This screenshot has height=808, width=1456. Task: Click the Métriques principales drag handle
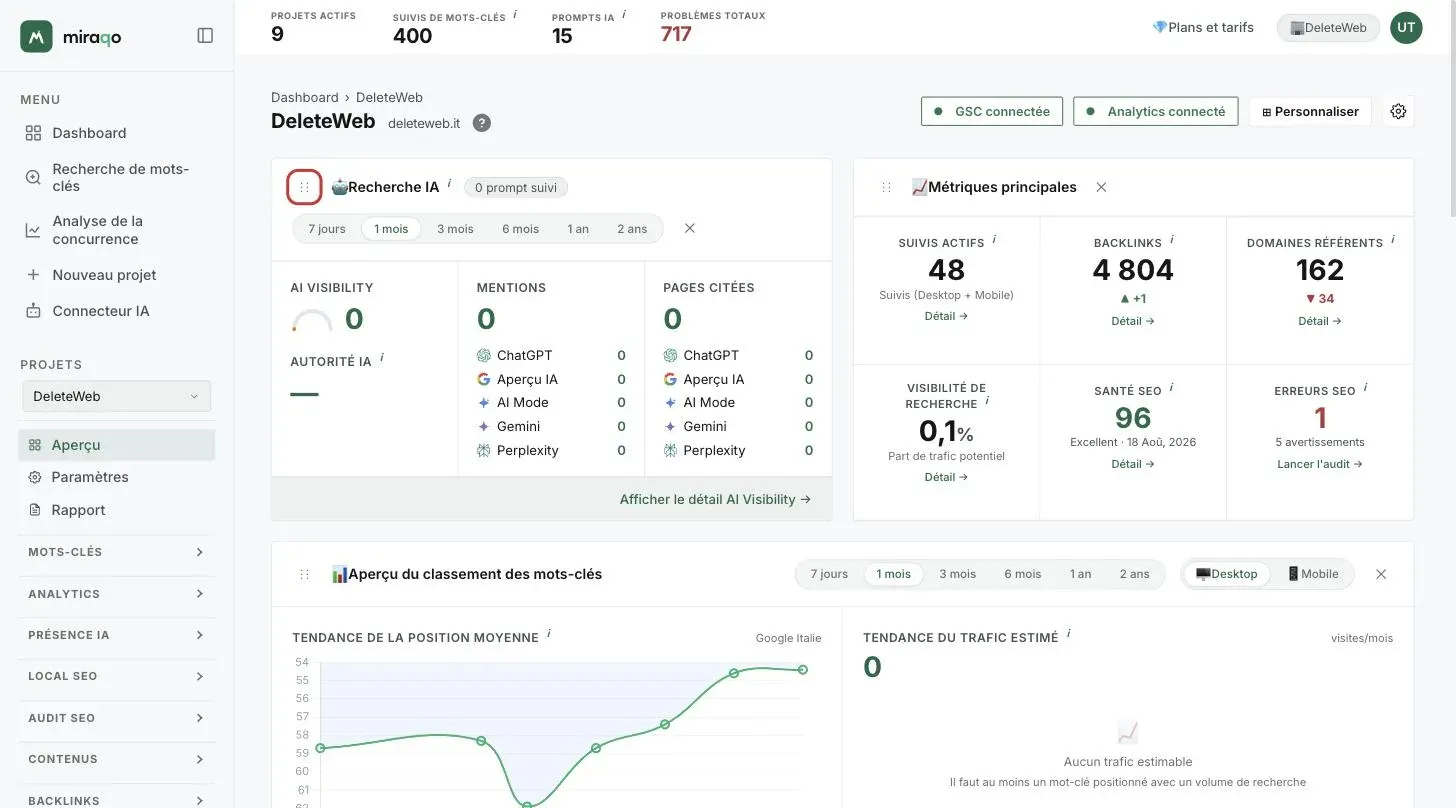[886, 187]
